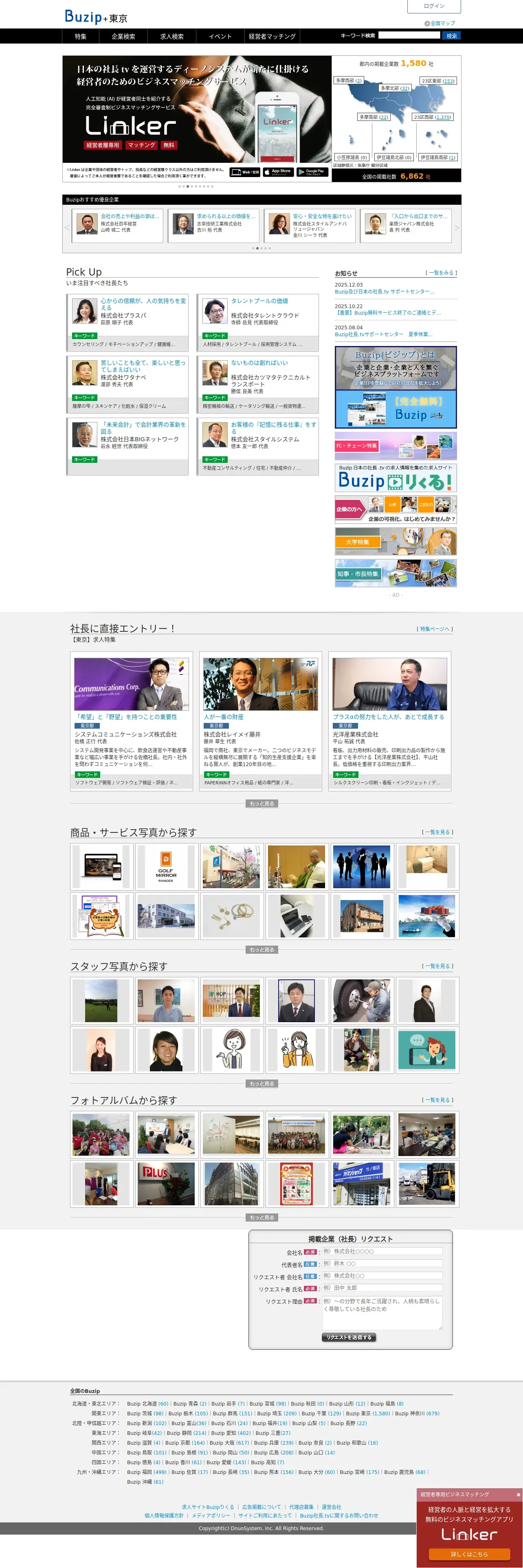Screen dimensions: 523x1568
Task: Open the お知らせ 一覧をみる link
Action: coord(441,273)
